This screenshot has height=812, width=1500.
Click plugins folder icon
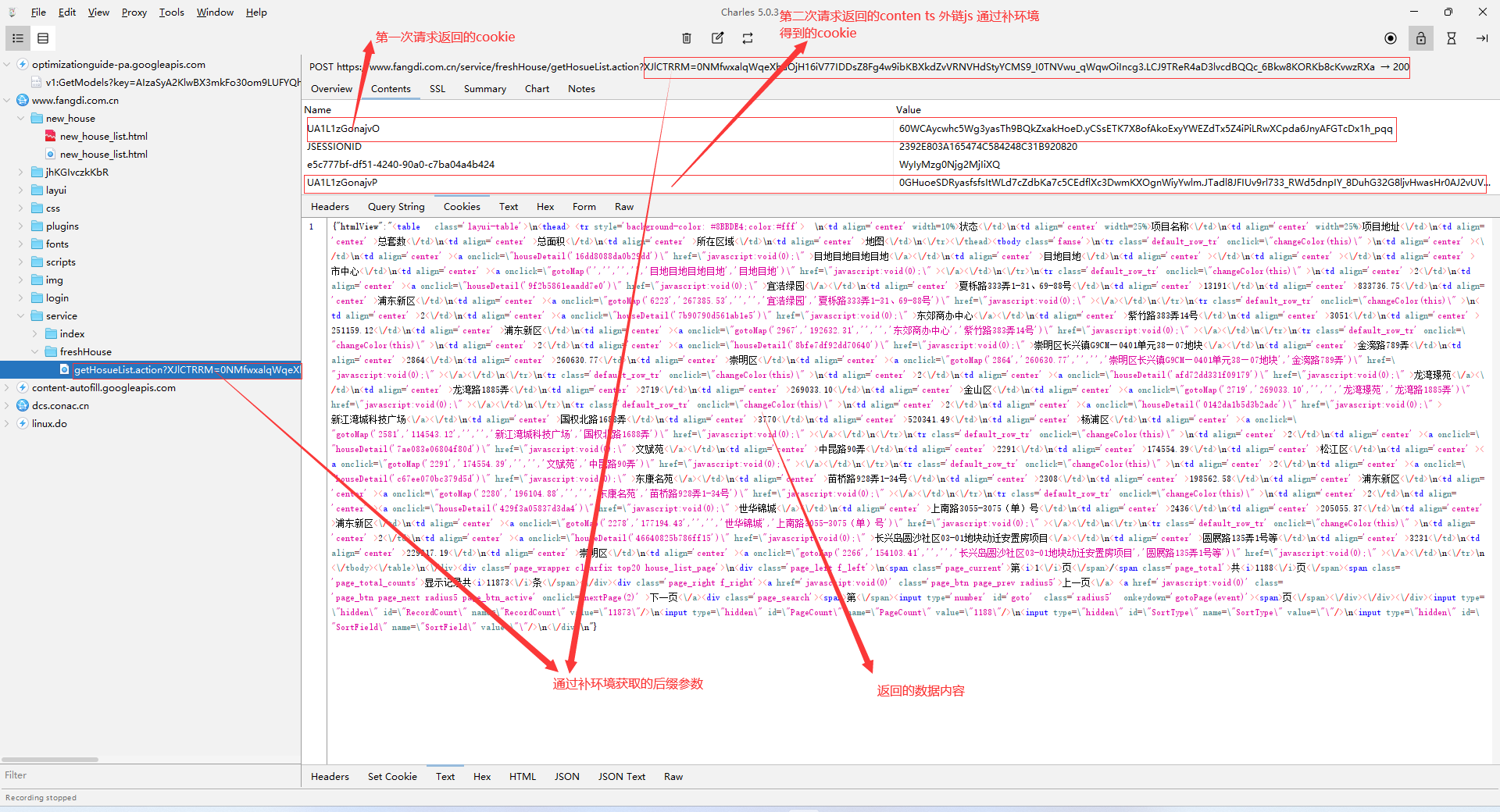point(37,226)
